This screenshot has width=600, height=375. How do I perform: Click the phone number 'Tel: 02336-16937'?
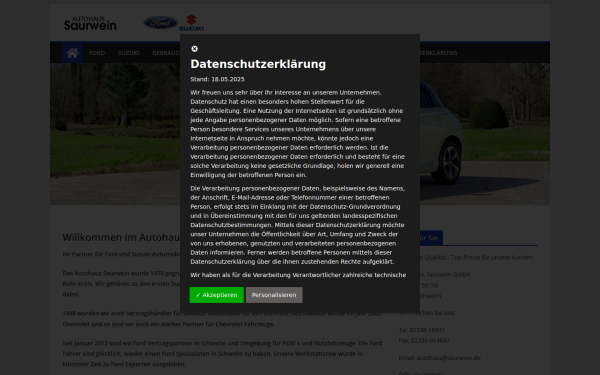click(x=422, y=330)
